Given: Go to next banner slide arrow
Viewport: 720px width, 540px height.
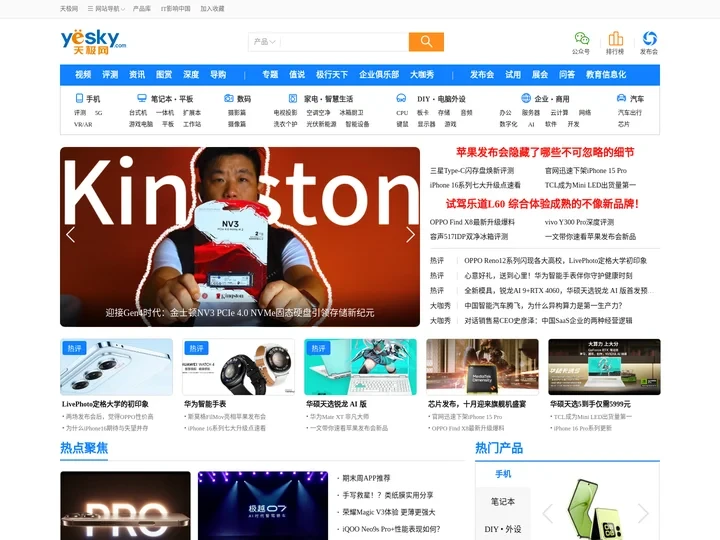Looking at the screenshot, I should click(410, 235).
